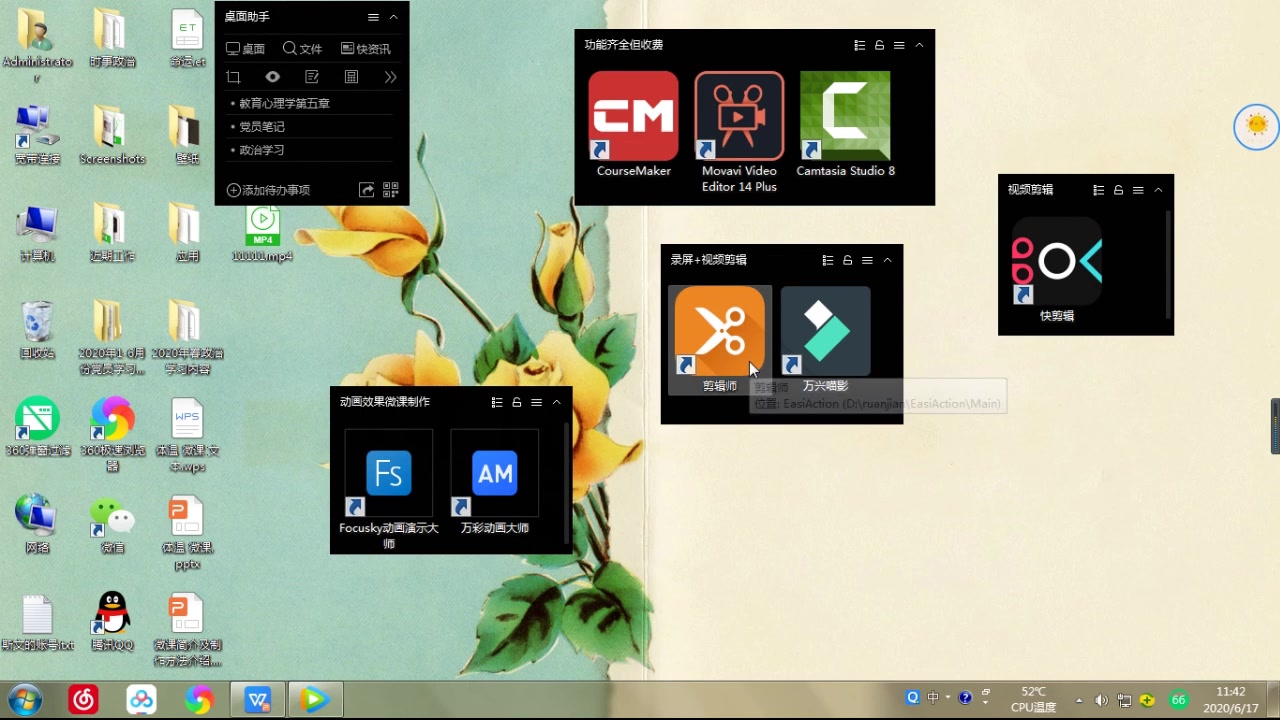Change list view in 录屏+视频剪辑 group
The width and height of the screenshot is (1280, 720).
[827, 260]
